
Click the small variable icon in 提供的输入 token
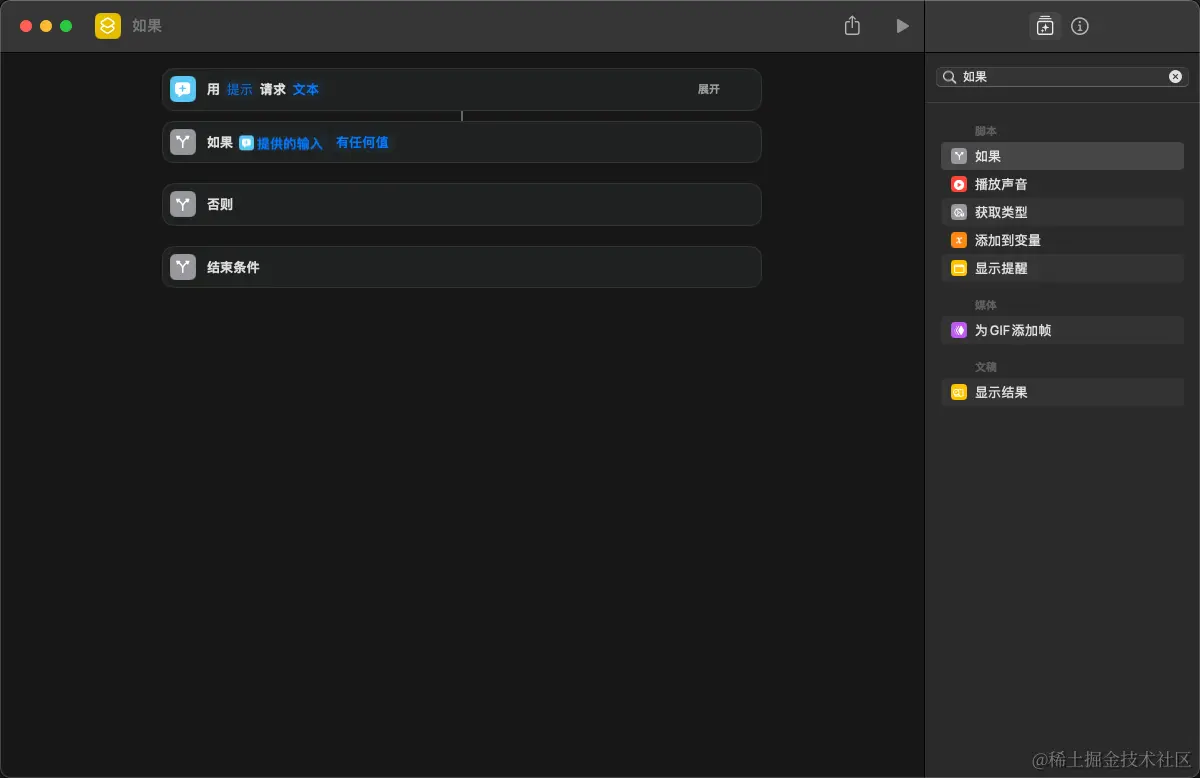click(x=247, y=143)
